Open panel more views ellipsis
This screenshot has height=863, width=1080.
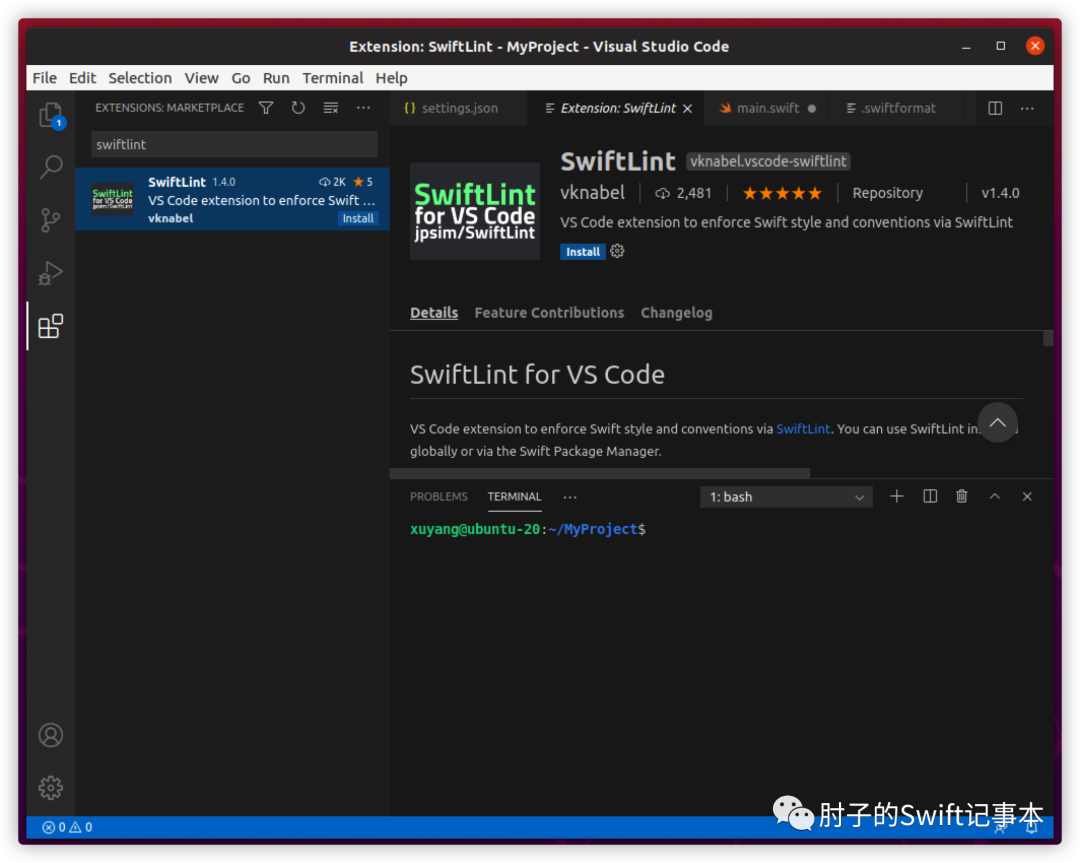[x=570, y=497]
